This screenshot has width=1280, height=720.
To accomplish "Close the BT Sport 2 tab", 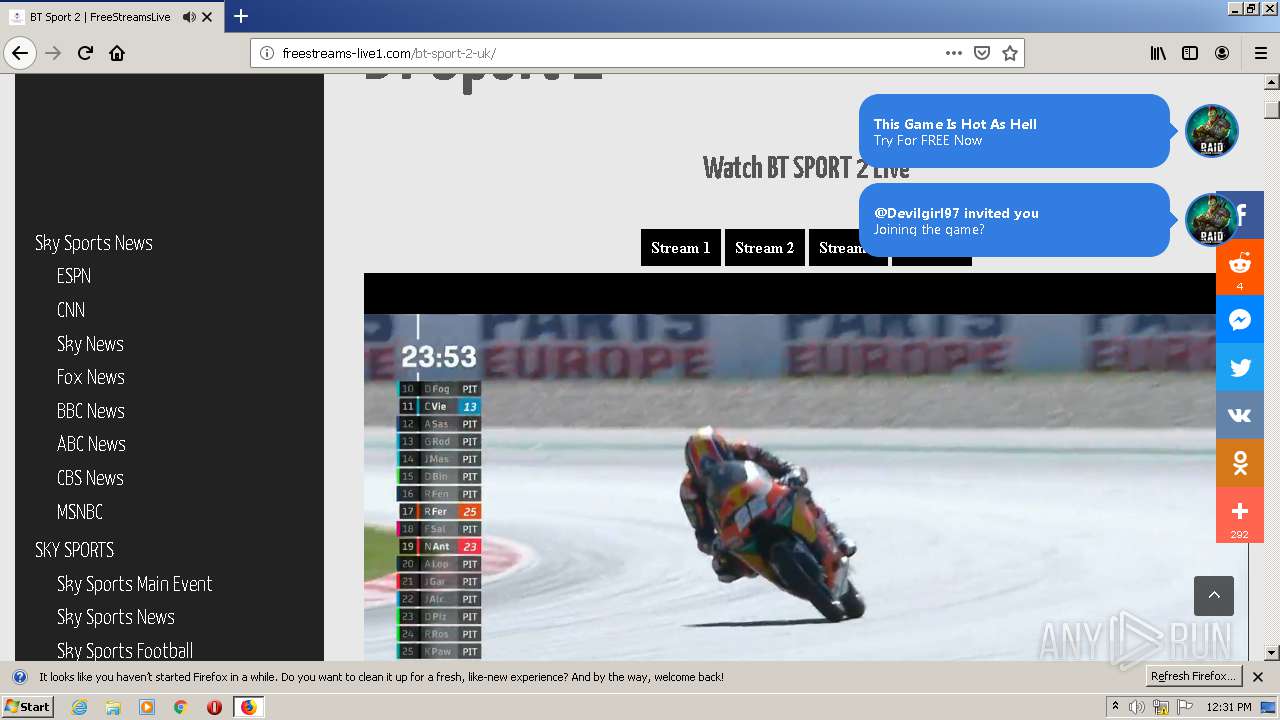I will [207, 17].
